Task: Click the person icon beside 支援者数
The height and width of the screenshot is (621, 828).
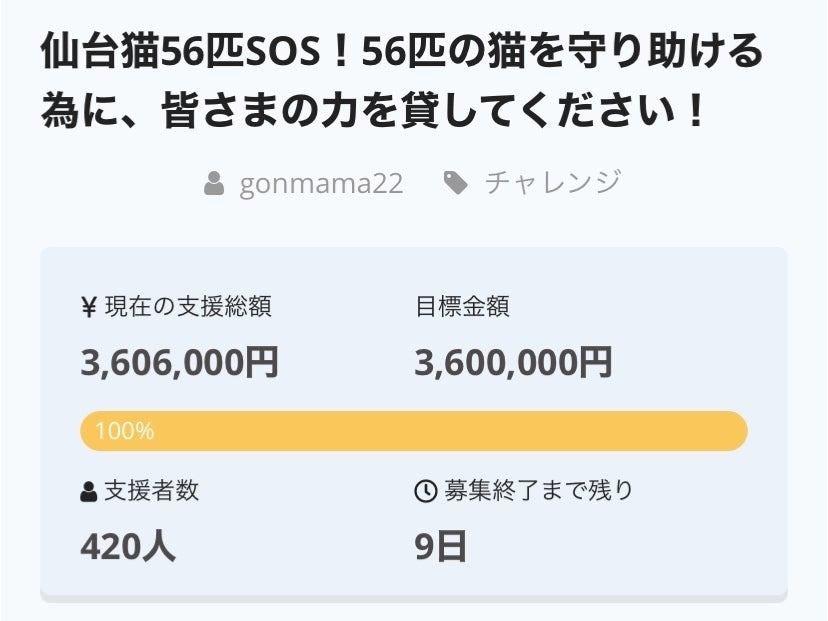Action: 89,492
